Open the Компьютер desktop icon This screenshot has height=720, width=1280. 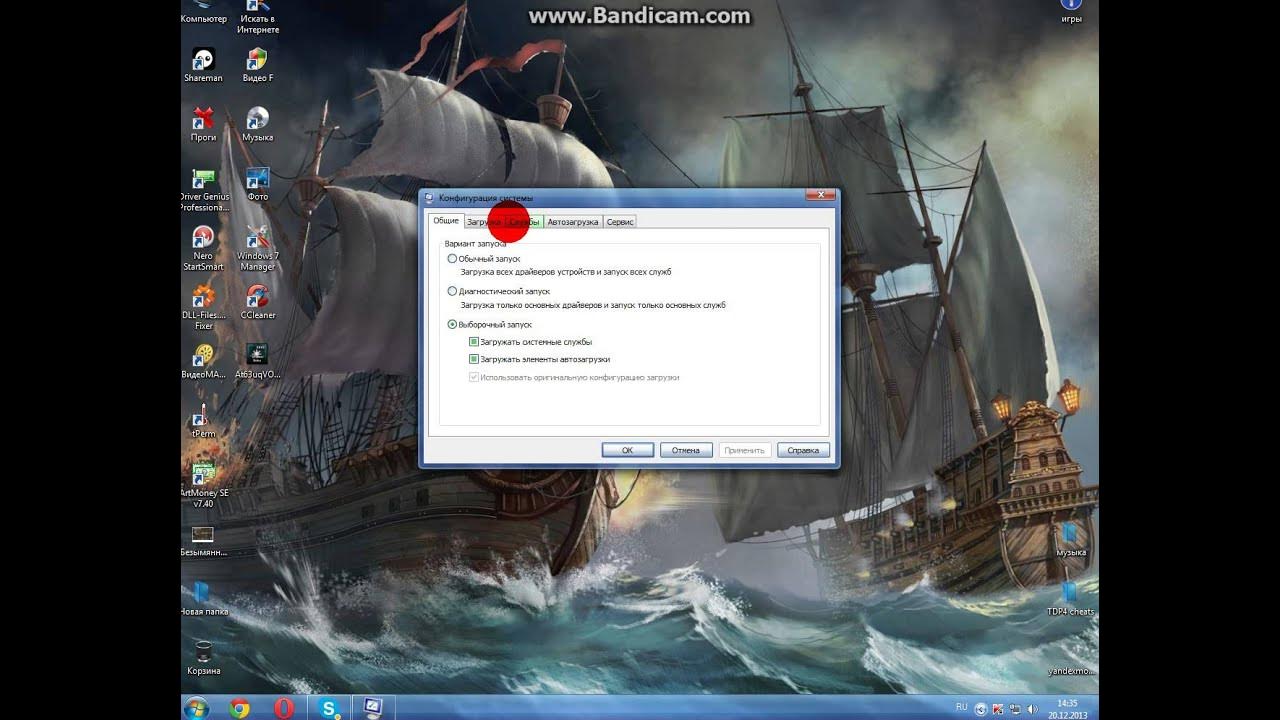pyautogui.click(x=203, y=10)
